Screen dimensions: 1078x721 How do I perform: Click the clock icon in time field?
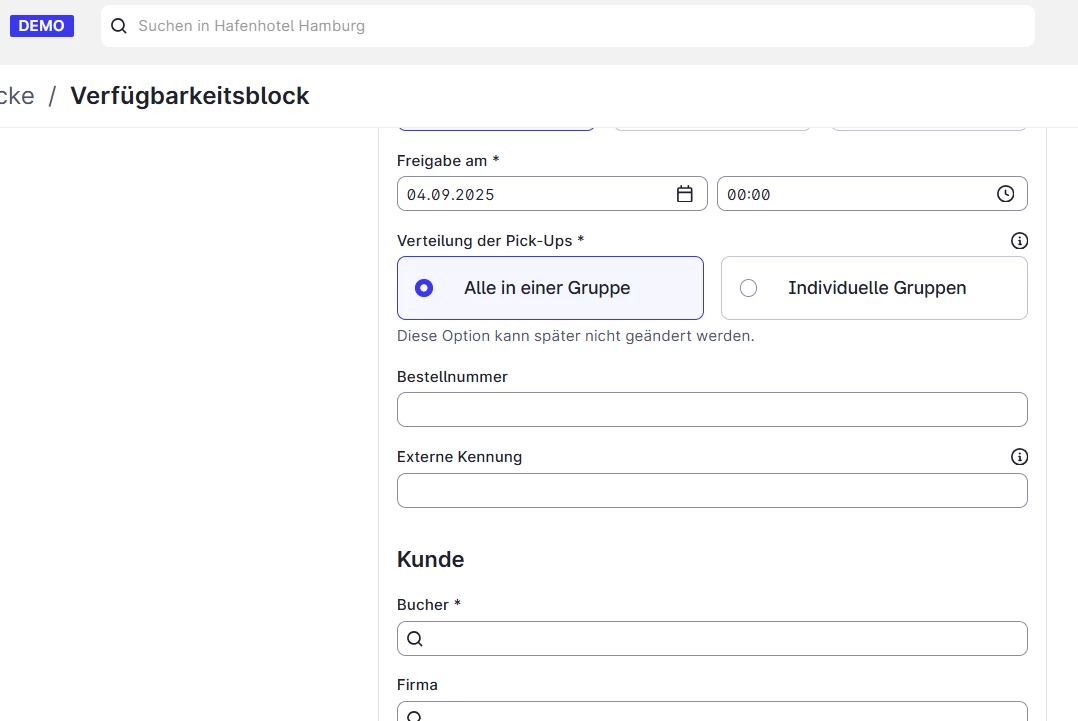(x=1005, y=194)
